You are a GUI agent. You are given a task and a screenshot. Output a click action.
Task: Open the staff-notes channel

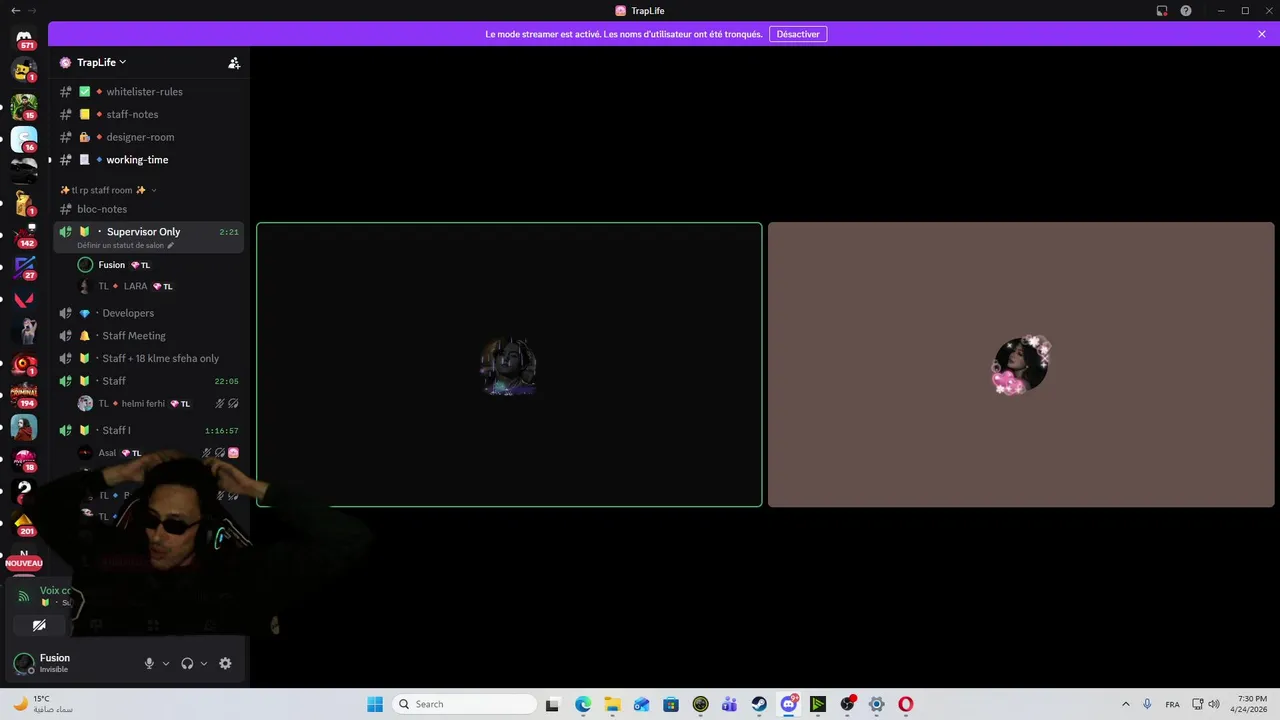(148, 114)
